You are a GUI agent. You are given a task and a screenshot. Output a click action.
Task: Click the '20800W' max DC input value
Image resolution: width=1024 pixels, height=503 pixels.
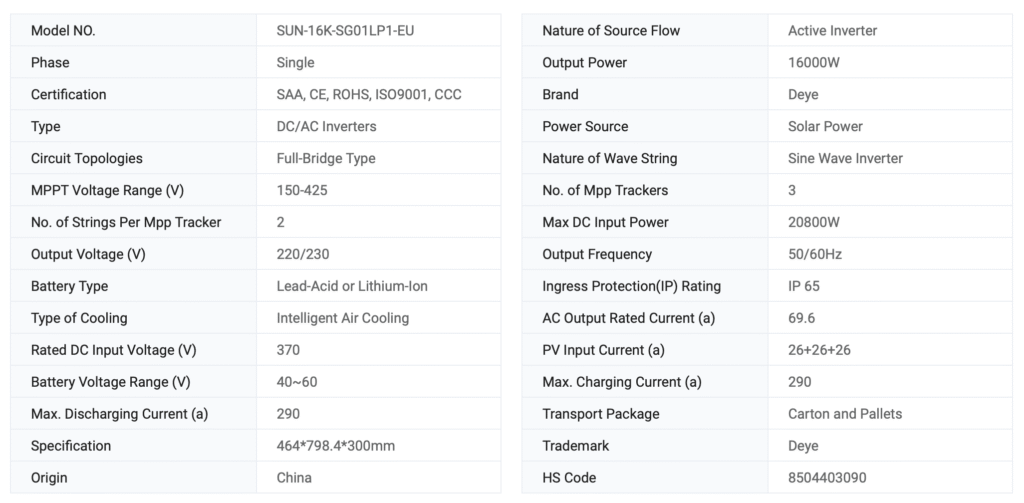coord(815,222)
